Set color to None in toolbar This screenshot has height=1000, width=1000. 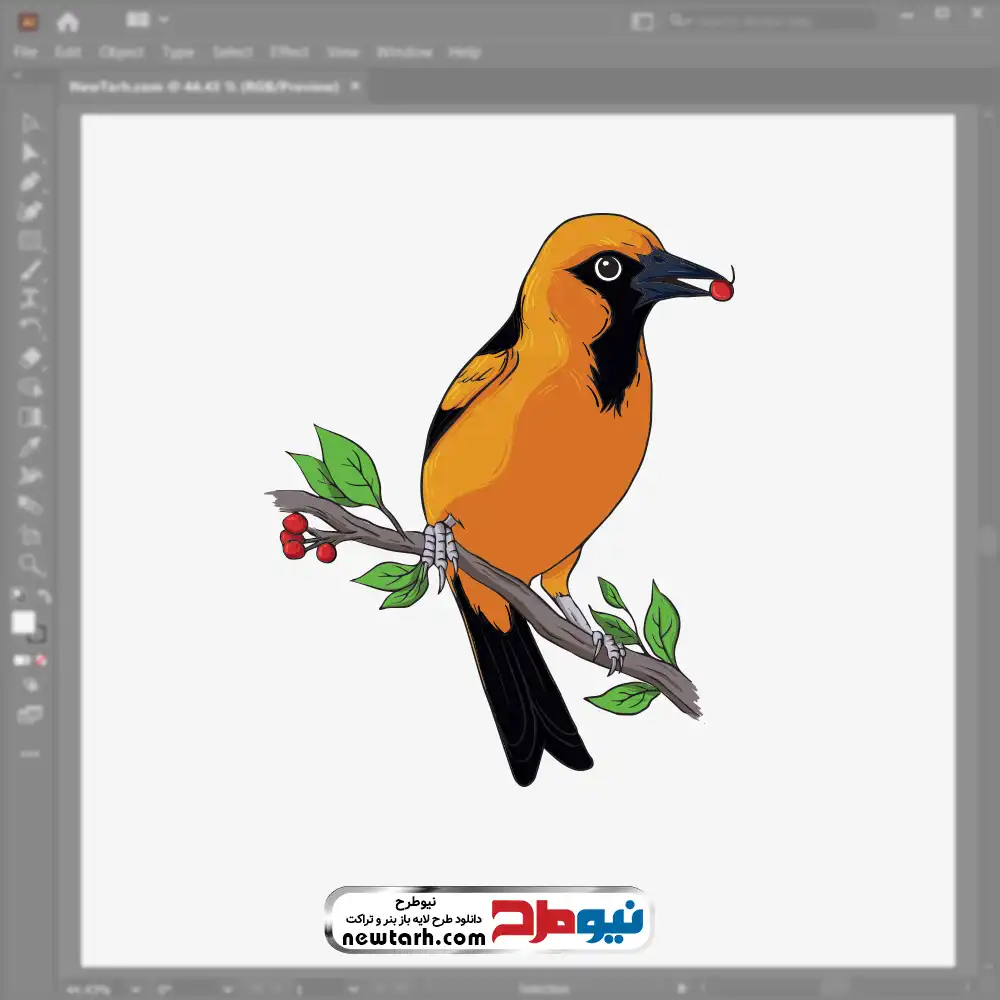click(42, 660)
